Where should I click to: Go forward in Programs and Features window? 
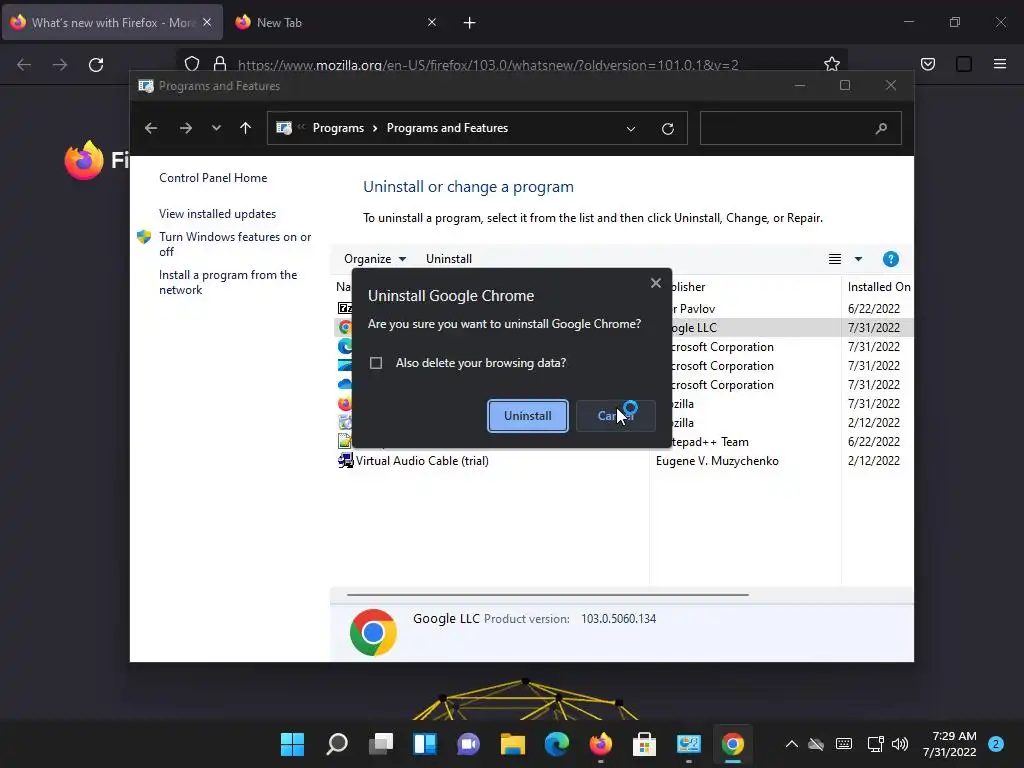click(x=186, y=128)
